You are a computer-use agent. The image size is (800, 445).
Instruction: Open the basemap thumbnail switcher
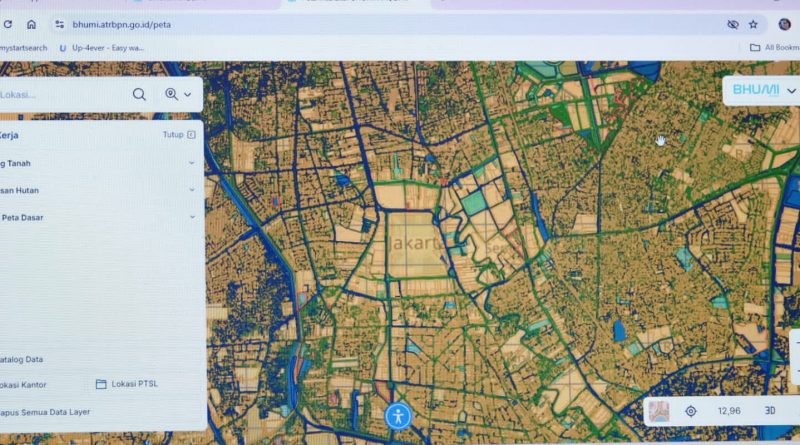pos(659,411)
